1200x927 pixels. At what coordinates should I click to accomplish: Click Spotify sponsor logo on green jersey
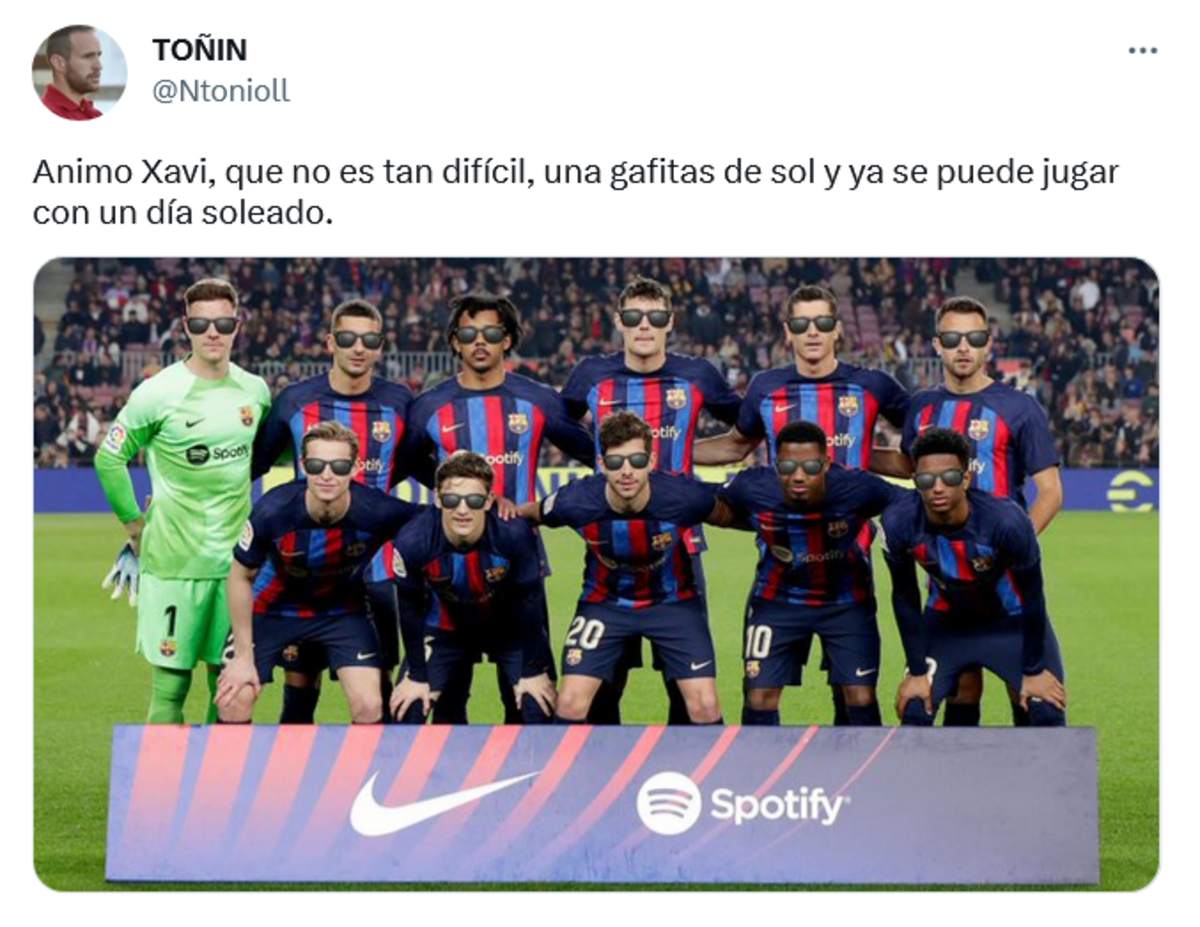coord(217,453)
